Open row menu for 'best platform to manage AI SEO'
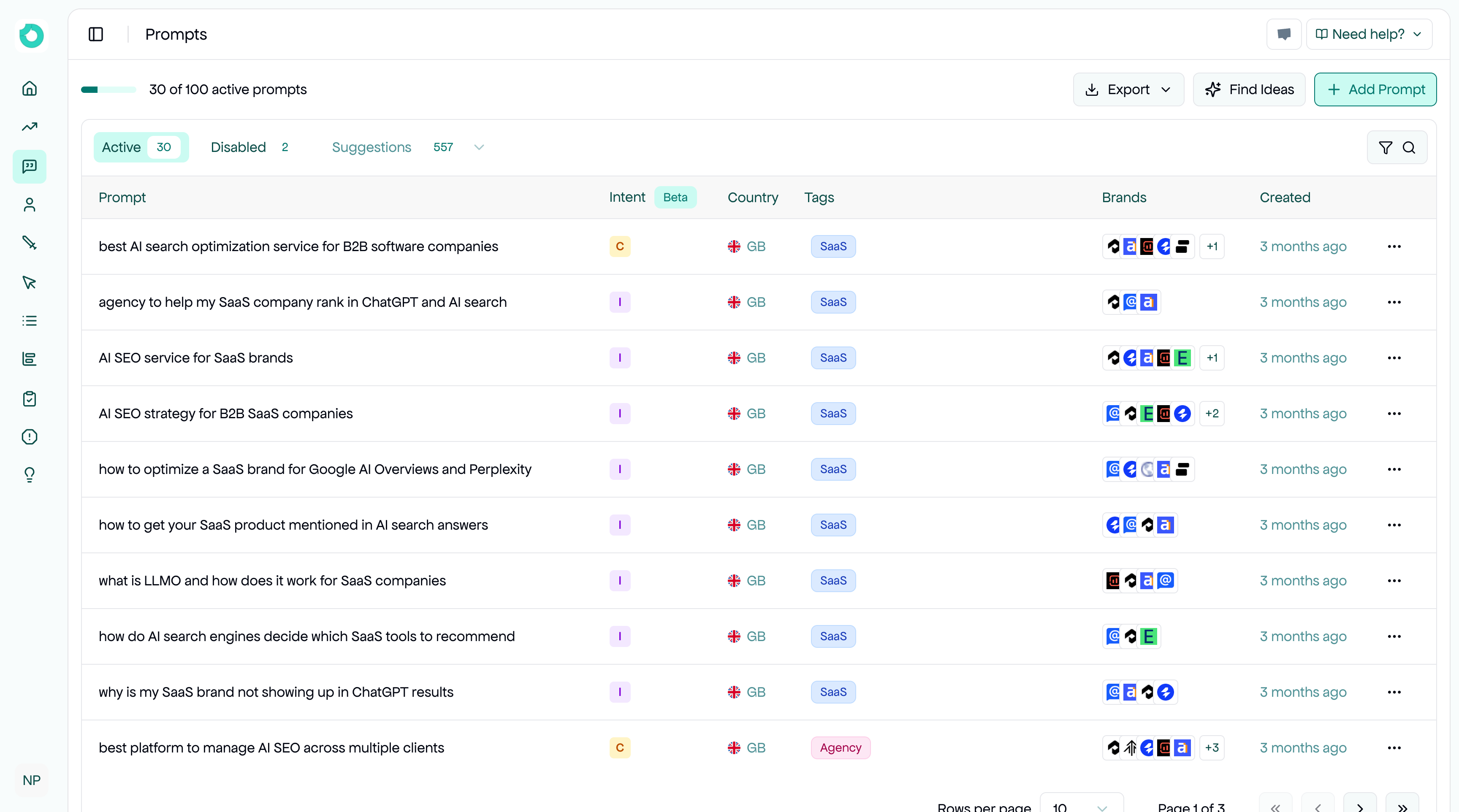This screenshot has height=812, width=1459. (x=1394, y=748)
